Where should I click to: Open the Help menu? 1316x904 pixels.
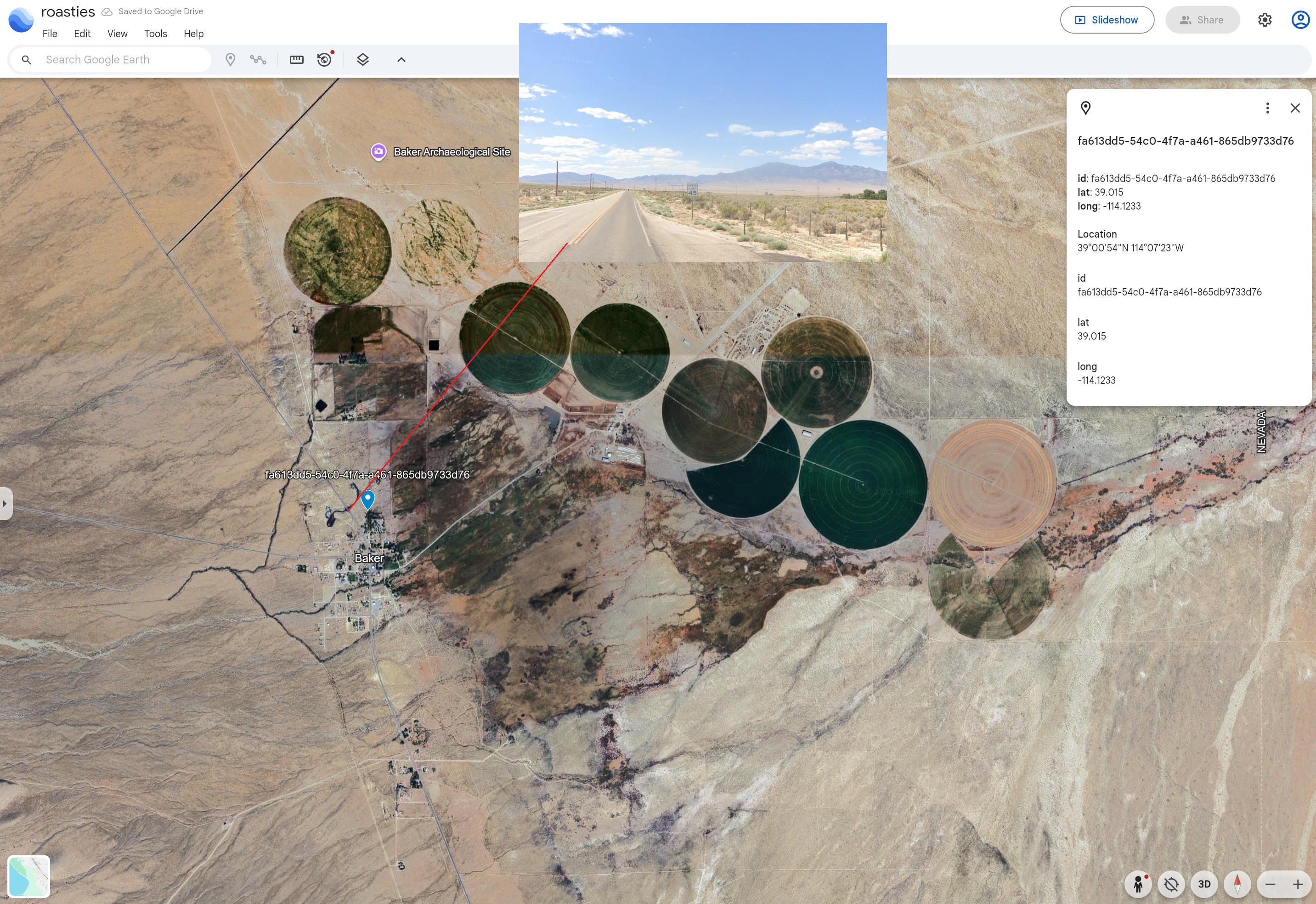(x=194, y=34)
